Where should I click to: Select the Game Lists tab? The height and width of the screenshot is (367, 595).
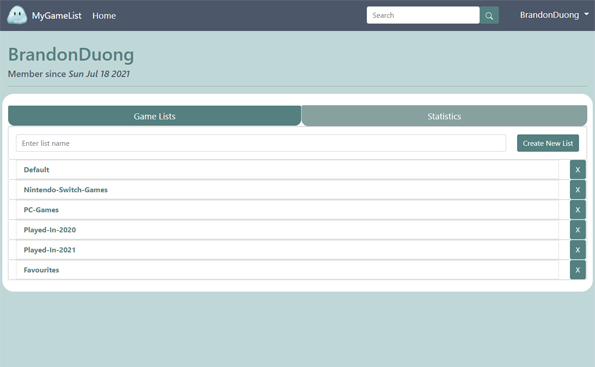[x=154, y=116]
